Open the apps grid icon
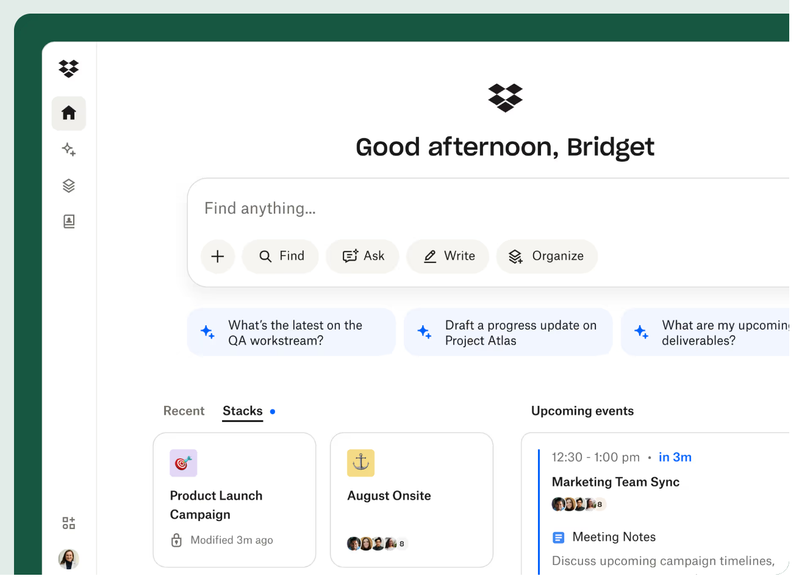Screen dimensions: 799x581 coord(69,523)
